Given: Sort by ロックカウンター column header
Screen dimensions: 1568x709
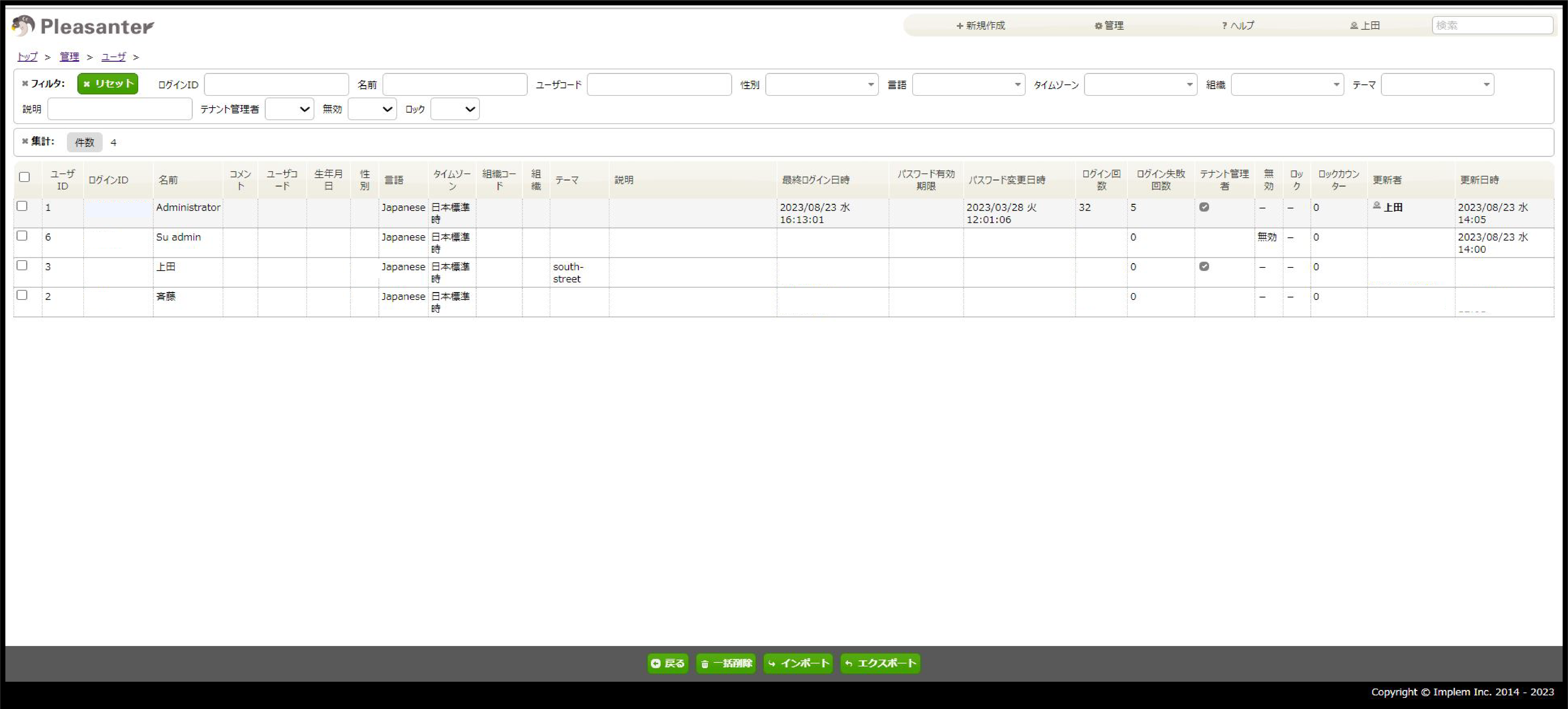Looking at the screenshot, I should 1339,180.
